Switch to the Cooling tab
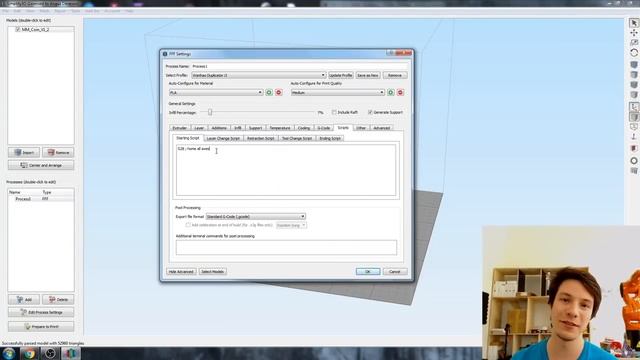Screen dimensions: 640x360 pos(304,128)
